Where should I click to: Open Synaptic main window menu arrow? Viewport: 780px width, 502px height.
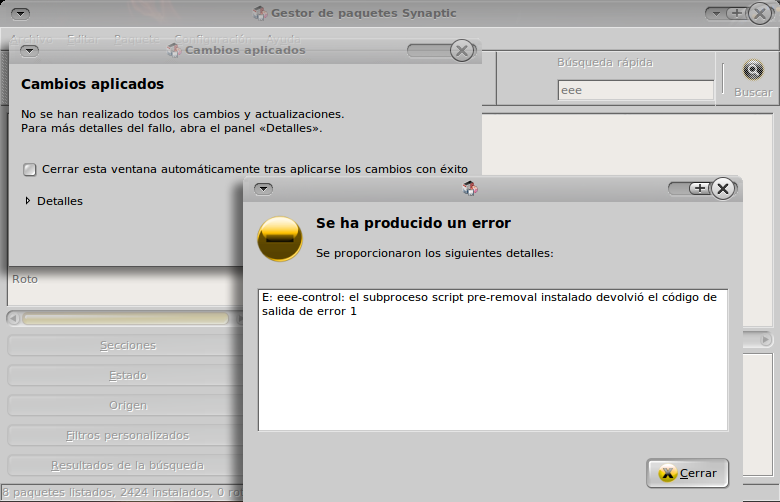(20, 13)
